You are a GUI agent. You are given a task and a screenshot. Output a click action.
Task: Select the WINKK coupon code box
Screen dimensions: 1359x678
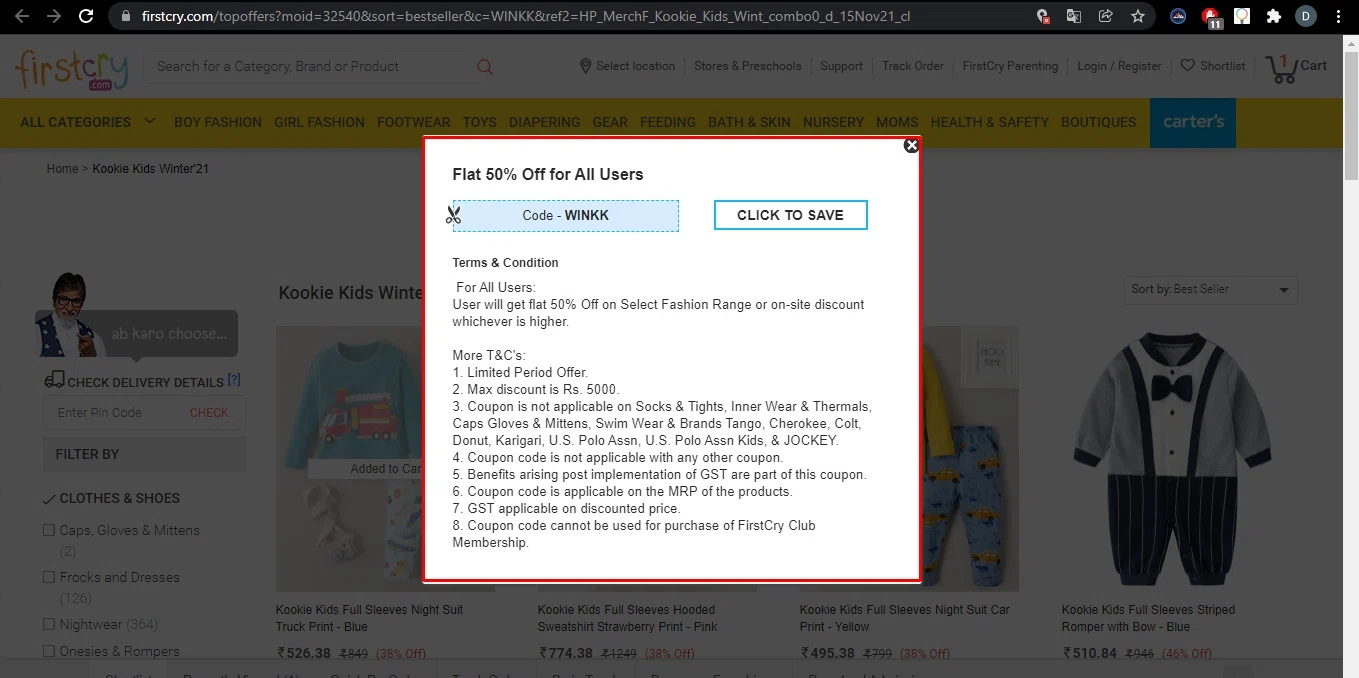565,215
